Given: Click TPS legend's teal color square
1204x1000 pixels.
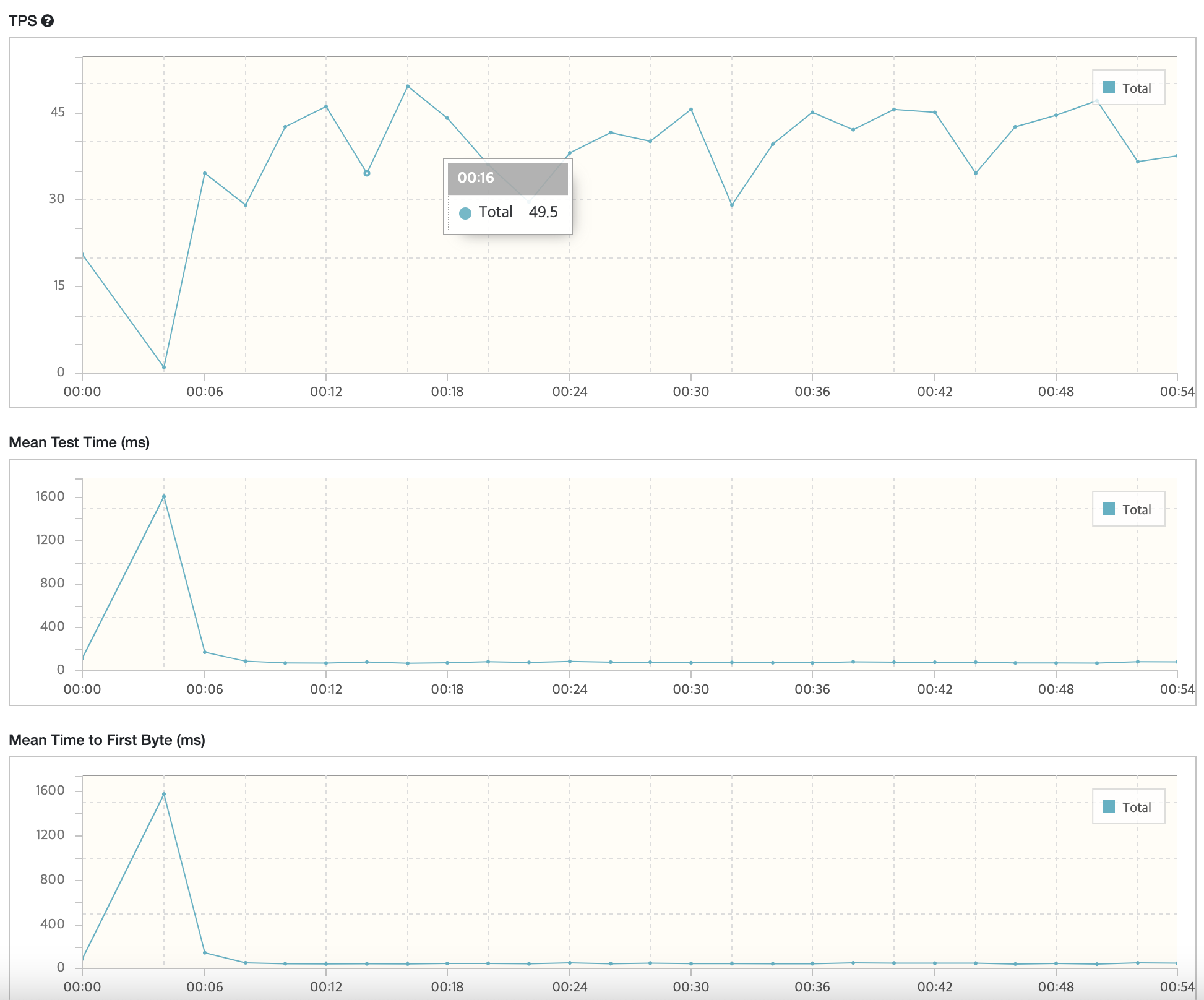Looking at the screenshot, I should 1109,88.
